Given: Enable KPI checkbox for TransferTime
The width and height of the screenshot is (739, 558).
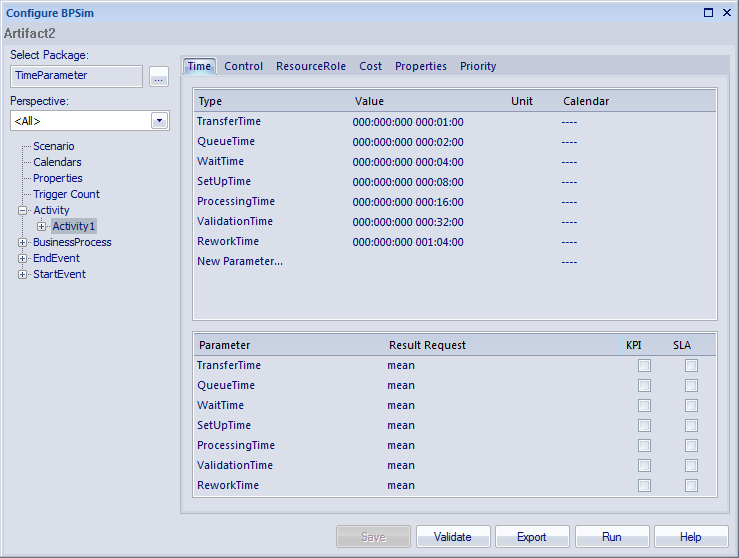Looking at the screenshot, I should pos(644,366).
